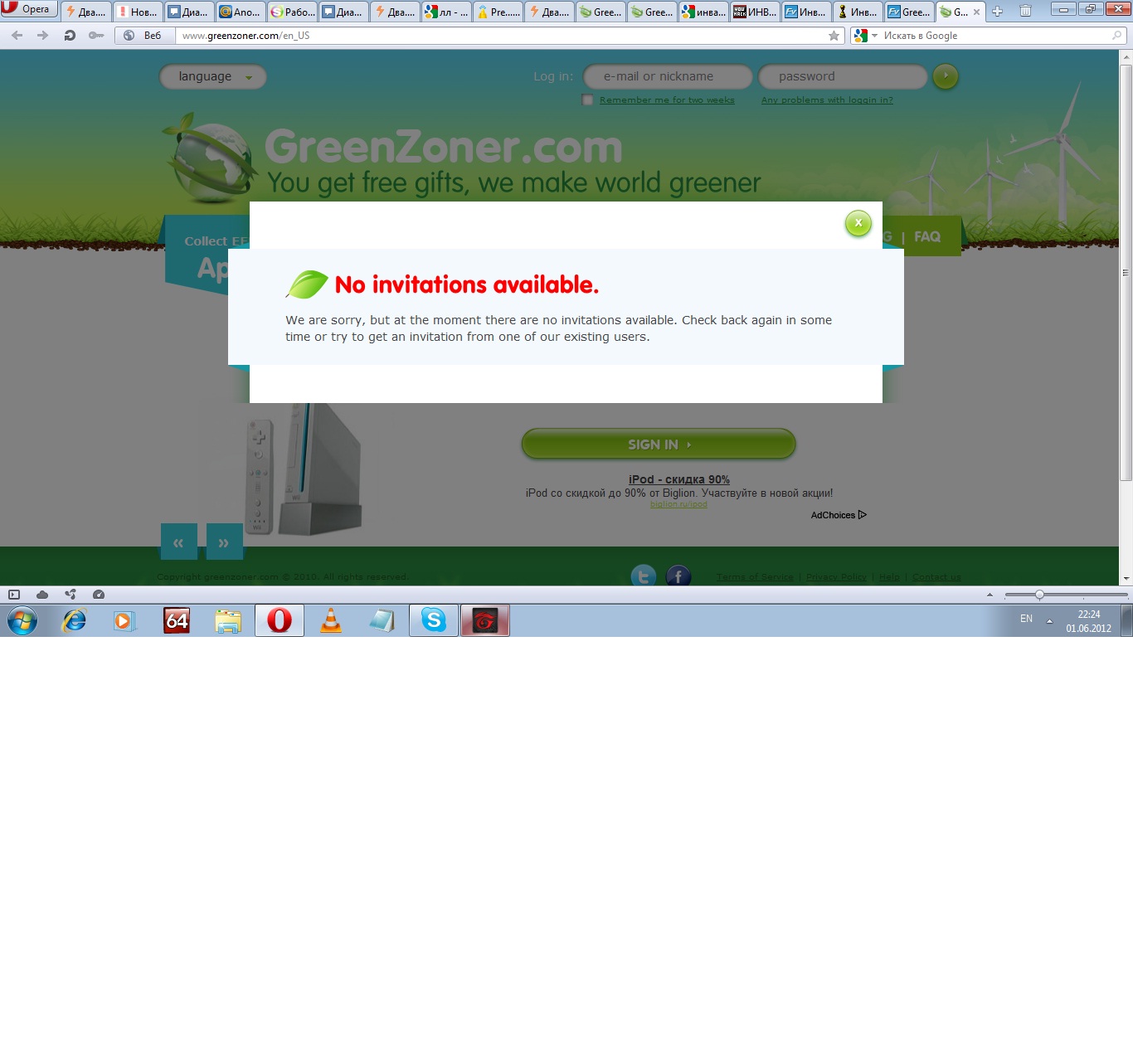1133x1064 pixels.
Task: Click the e-mail or nickname field
Action: point(668,76)
